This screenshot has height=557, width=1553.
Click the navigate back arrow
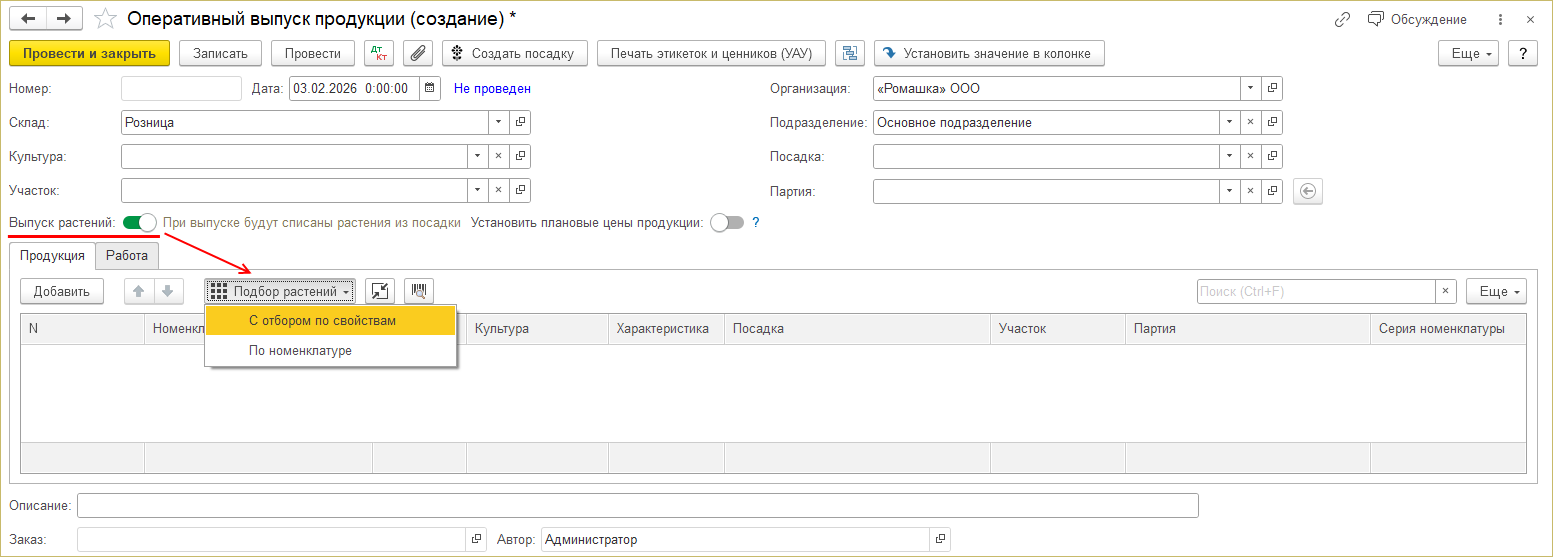click(29, 19)
